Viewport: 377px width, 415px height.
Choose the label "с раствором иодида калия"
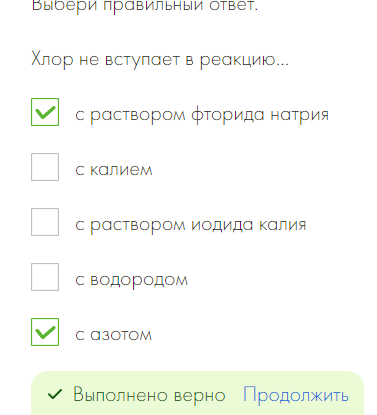tap(190, 224)
